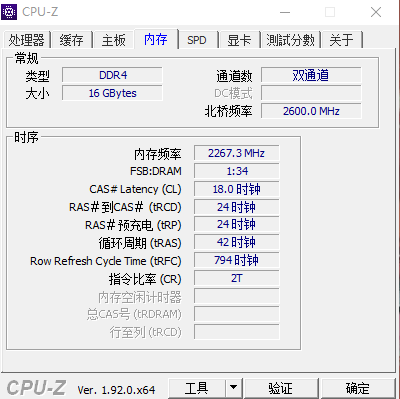The width and height of the screenshot is (400, 399).
Task: Click the 16 GBytes size field
Action: tap(112, 93)
